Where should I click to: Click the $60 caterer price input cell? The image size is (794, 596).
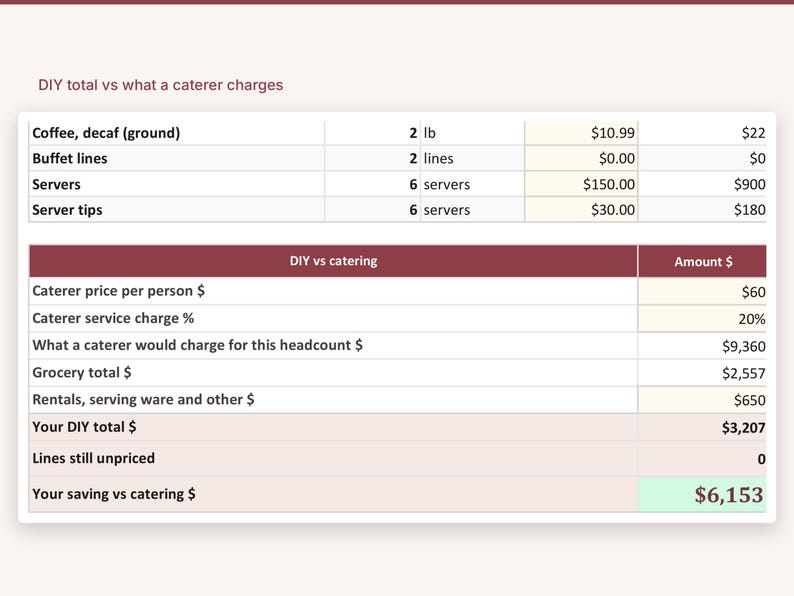702,292
